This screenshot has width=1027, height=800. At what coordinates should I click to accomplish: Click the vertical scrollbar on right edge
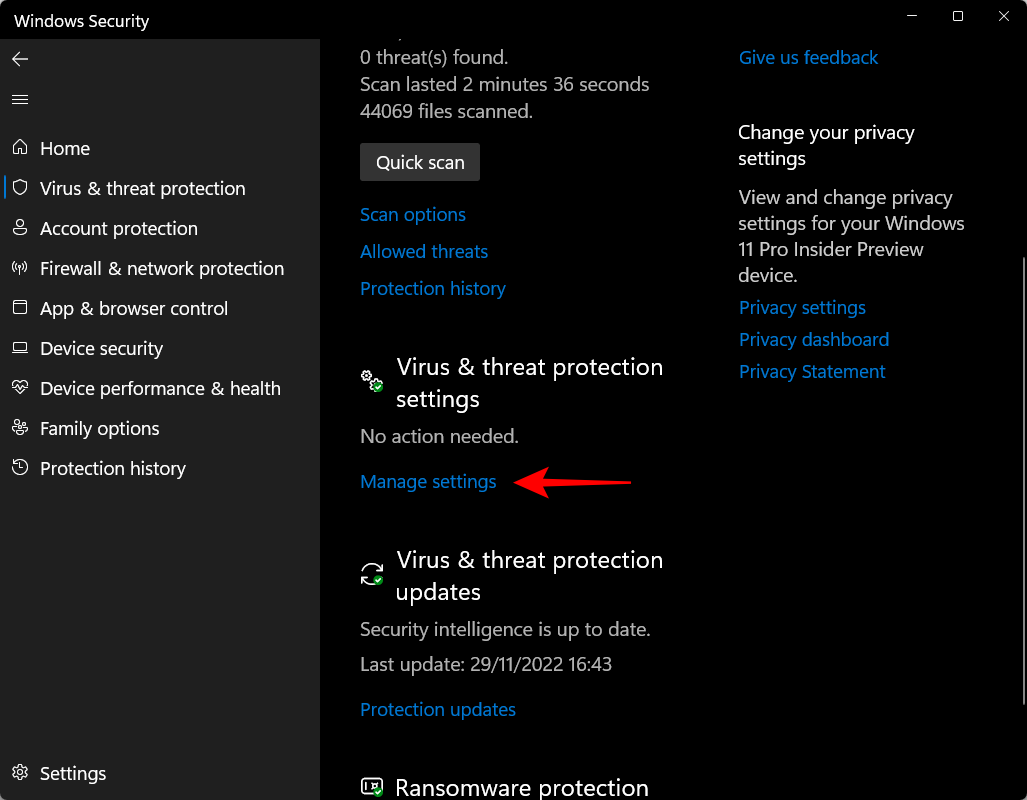(1021, 480)
